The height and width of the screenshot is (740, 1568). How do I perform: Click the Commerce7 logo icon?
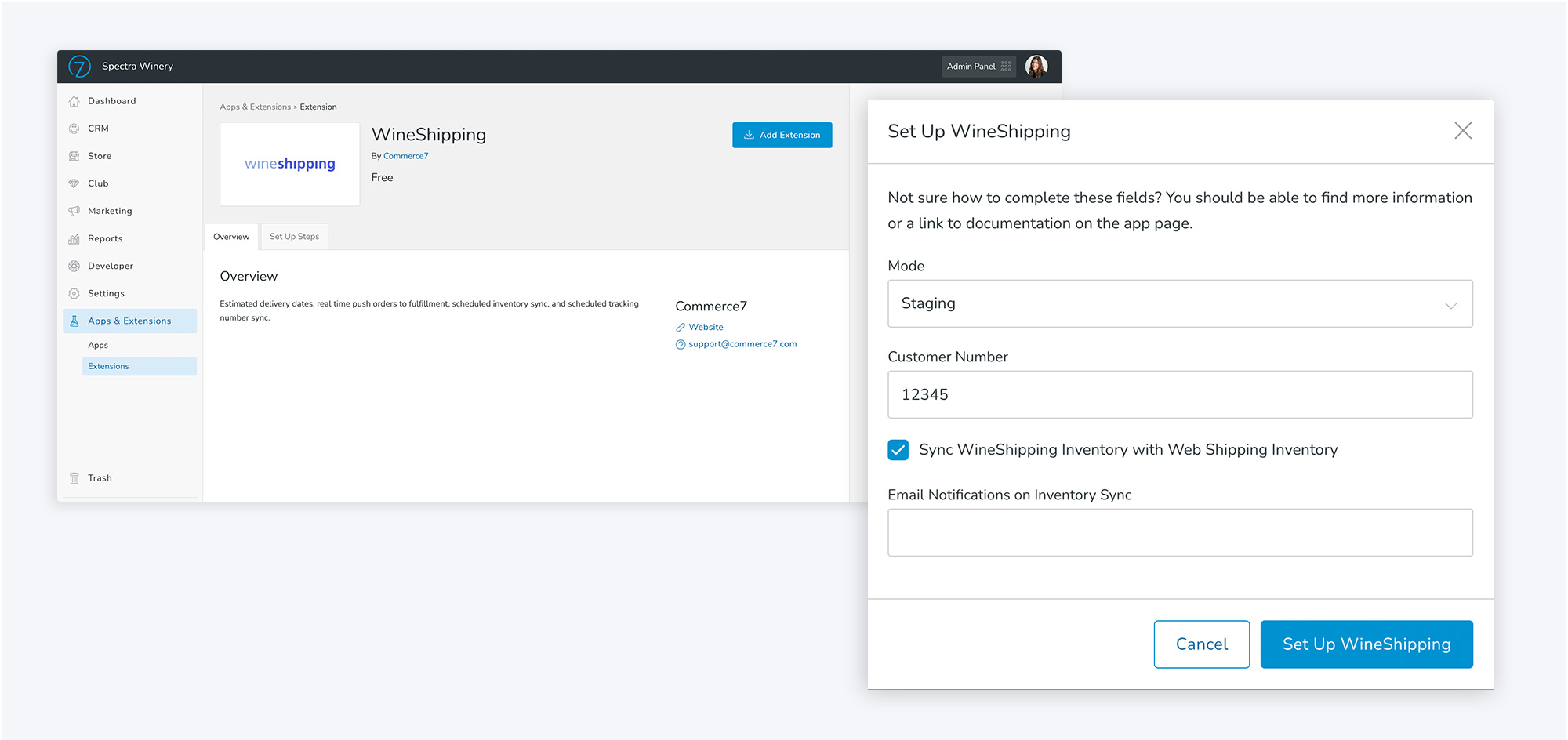(x=79, y=67)
